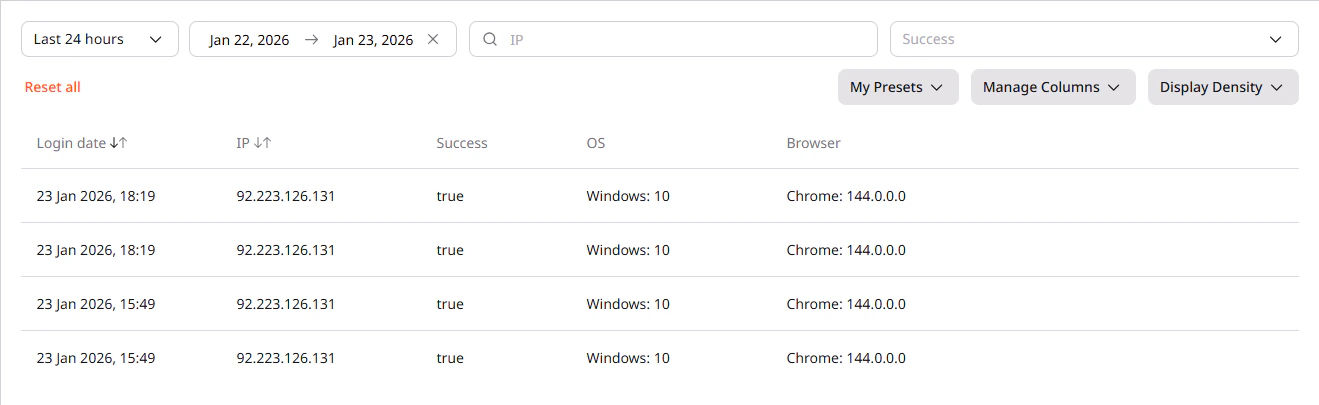
Task: Open the Manage Columns menu
Action: coord(1053,87)
